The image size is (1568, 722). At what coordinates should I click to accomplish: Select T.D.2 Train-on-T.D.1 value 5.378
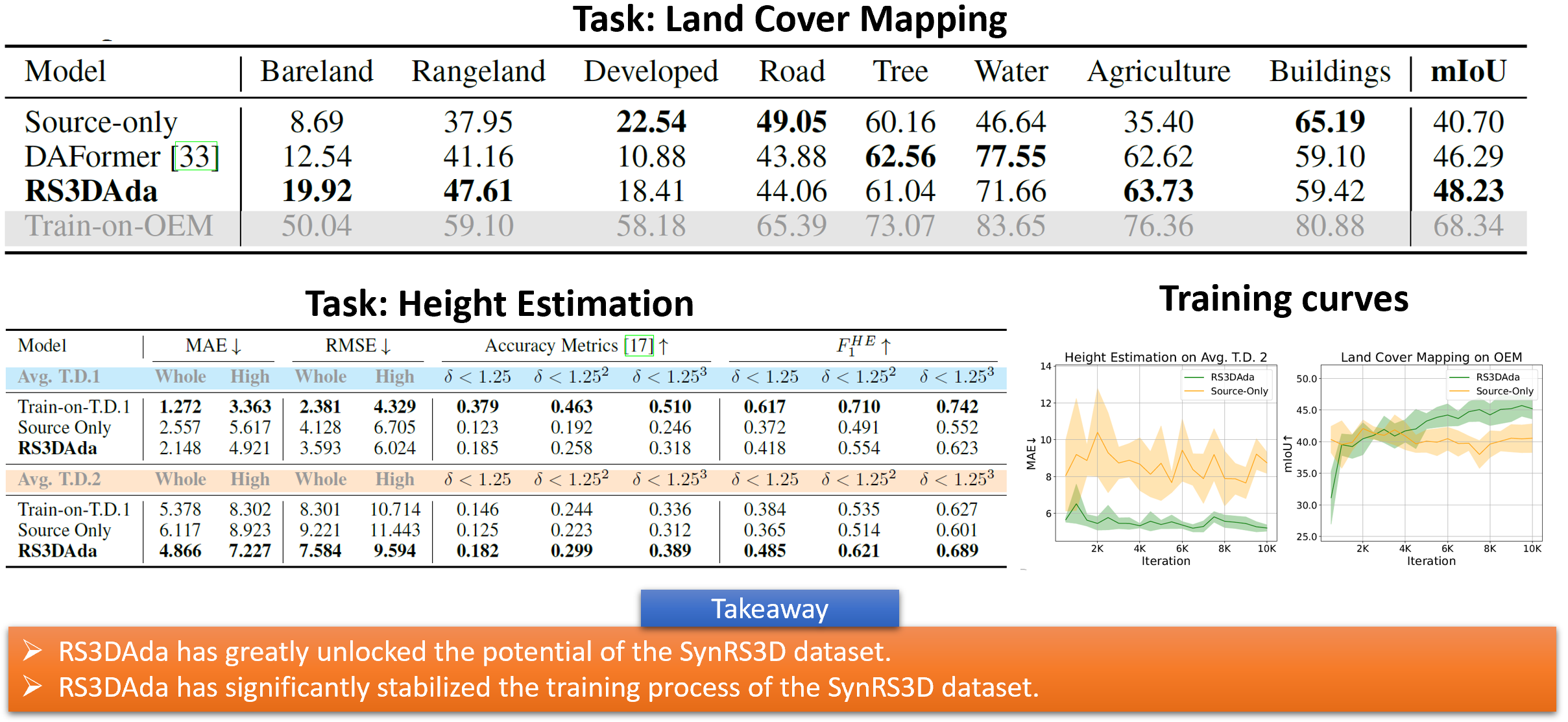tap(180, 509)
